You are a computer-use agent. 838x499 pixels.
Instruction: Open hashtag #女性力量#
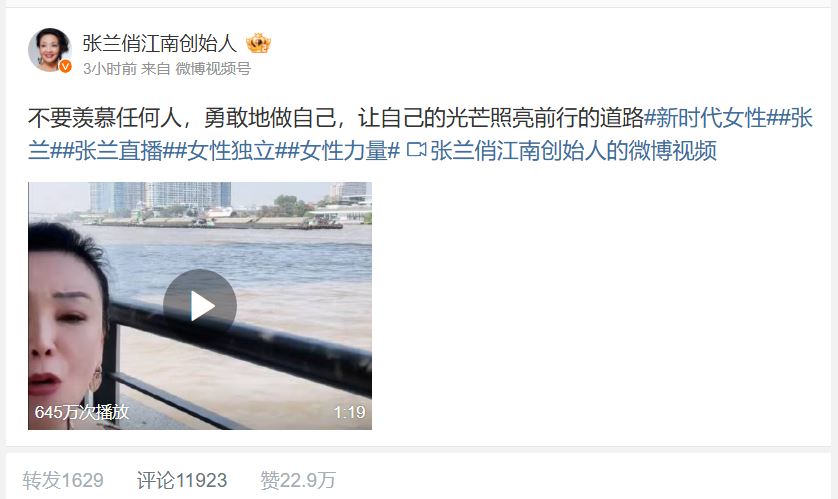click(344, 151)
